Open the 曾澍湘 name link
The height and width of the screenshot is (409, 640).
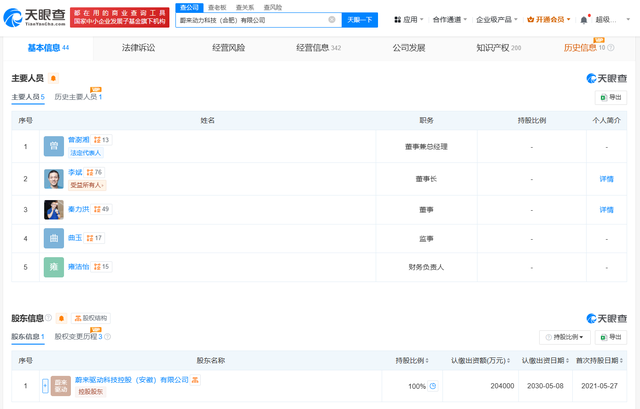pos(78,140)
